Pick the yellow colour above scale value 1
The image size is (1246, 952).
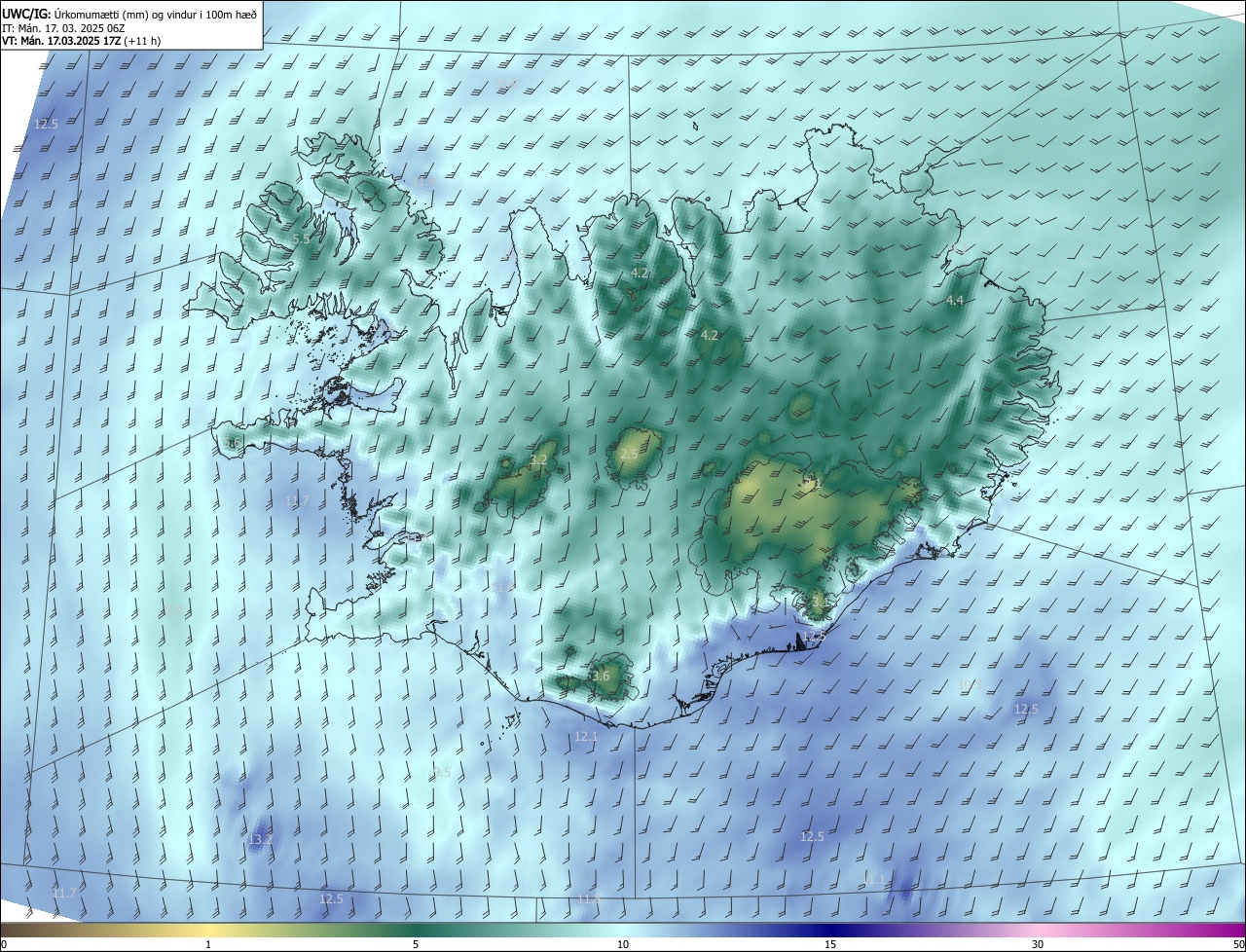click(208, 930)
